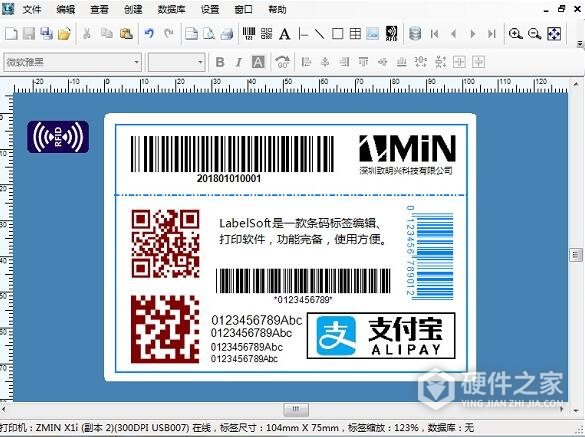Open print preview icon
585x437 pixels.
pos(209,34)
